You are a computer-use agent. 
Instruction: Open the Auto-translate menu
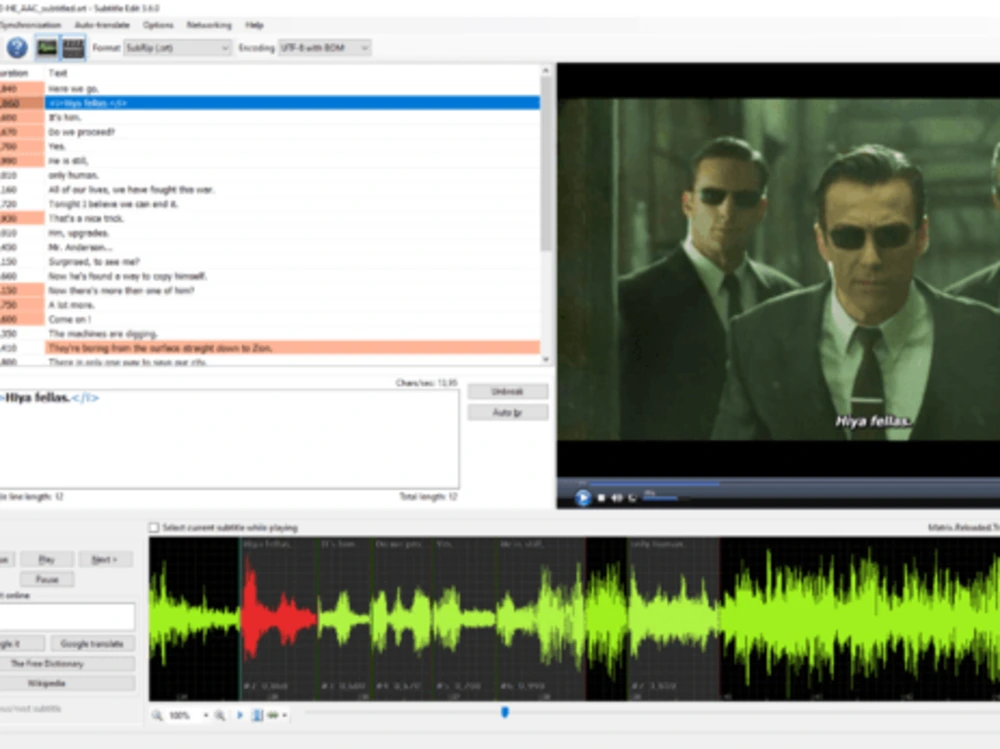click(x=102, y=25)
